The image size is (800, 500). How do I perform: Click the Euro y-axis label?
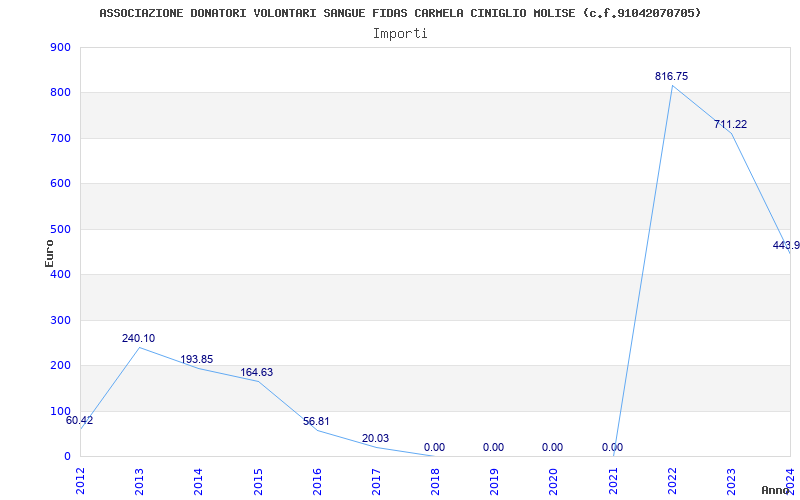click(x=49, y=252)
